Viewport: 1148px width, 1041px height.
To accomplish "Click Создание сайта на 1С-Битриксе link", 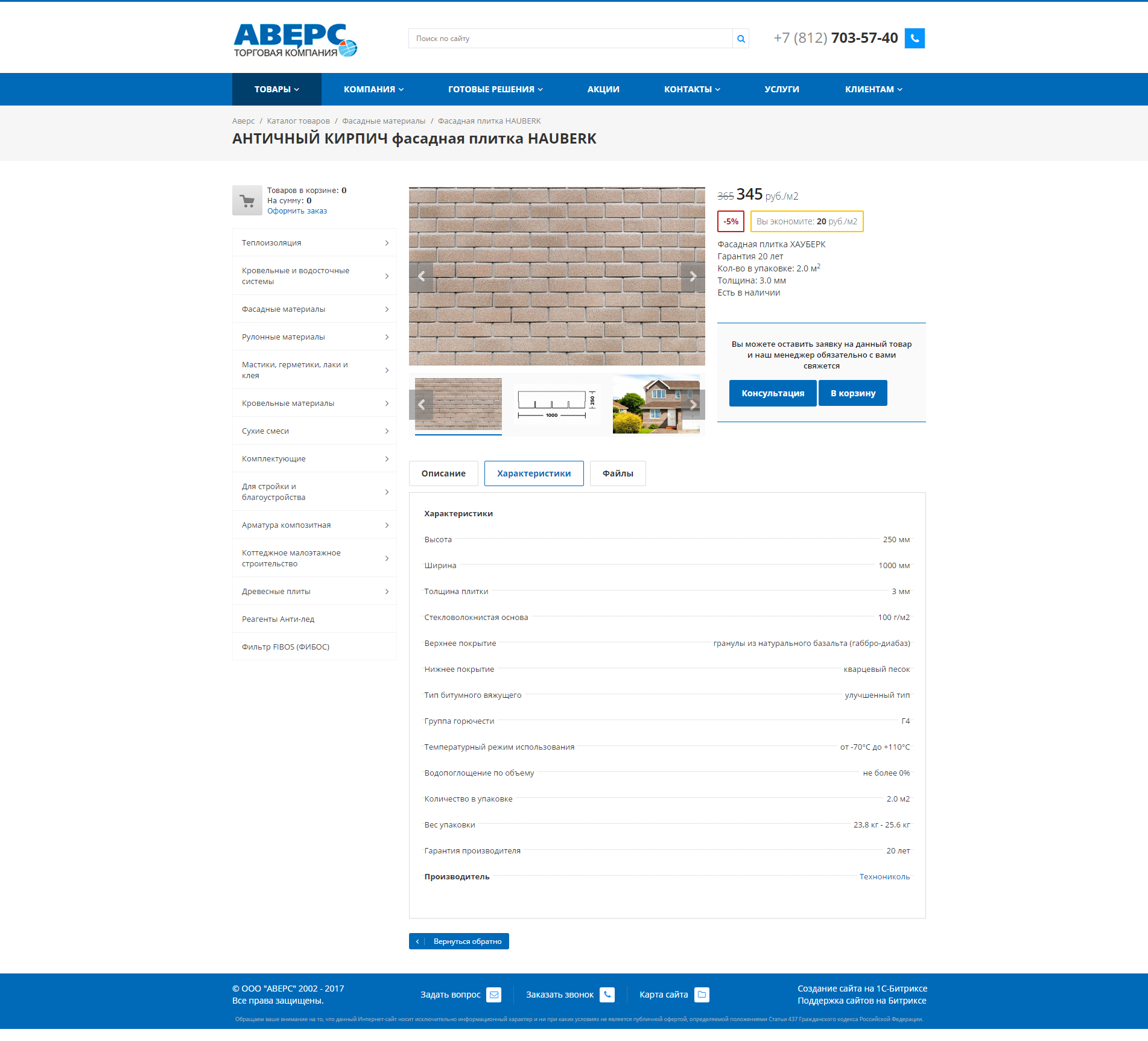I will click(862, 989).
